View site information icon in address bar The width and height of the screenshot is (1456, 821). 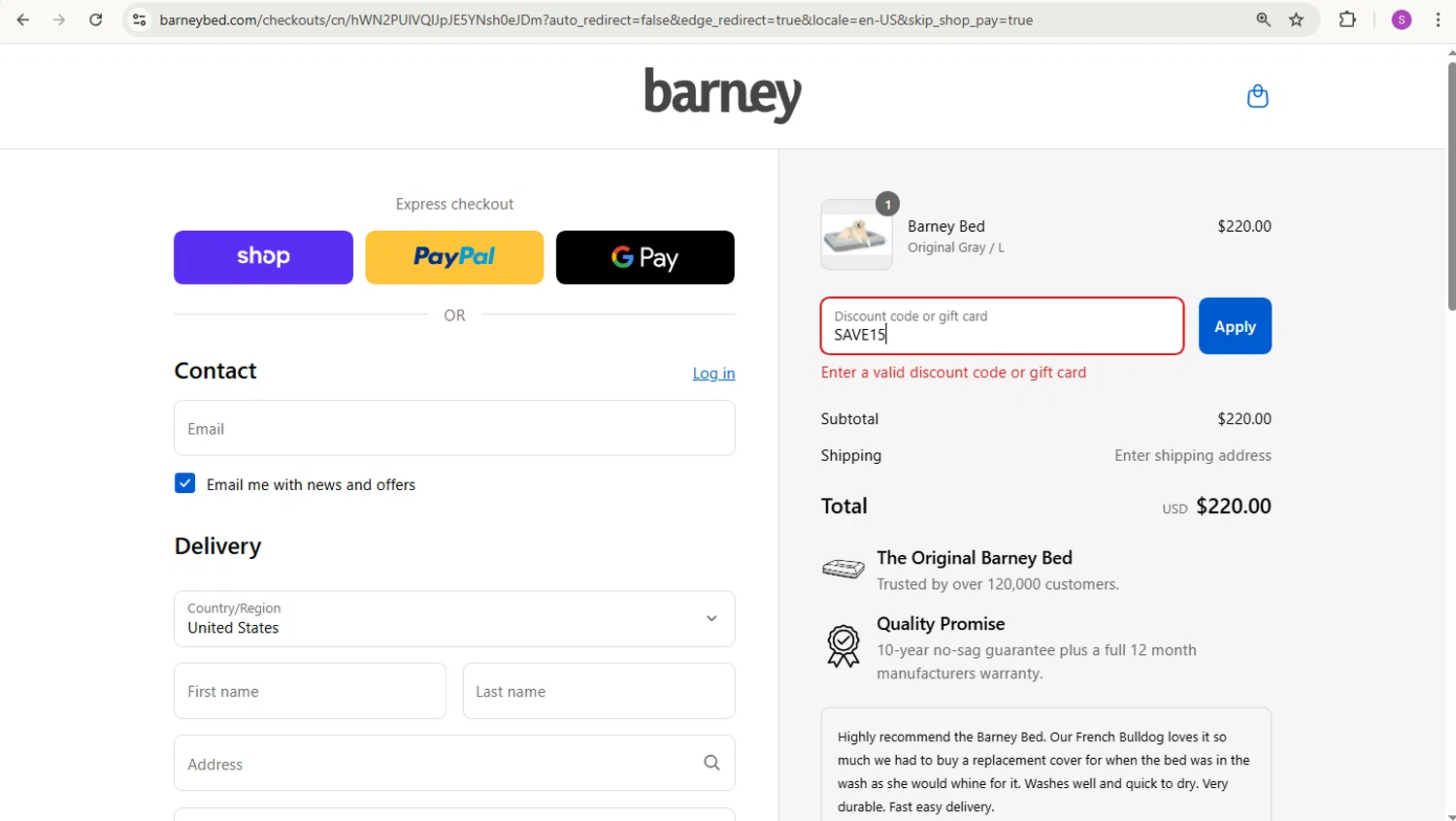tap(140, 19)
